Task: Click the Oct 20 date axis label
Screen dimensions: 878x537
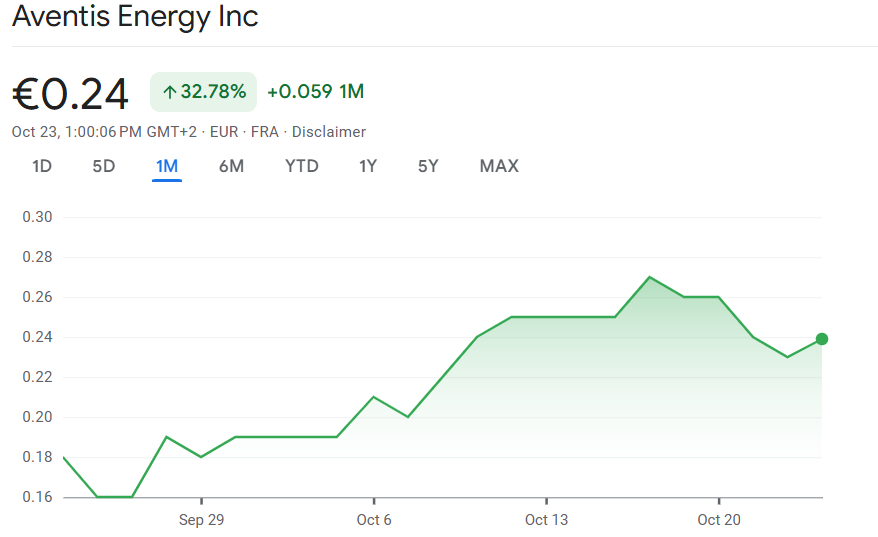Action: pyautogui.click(x=719, y=519)
